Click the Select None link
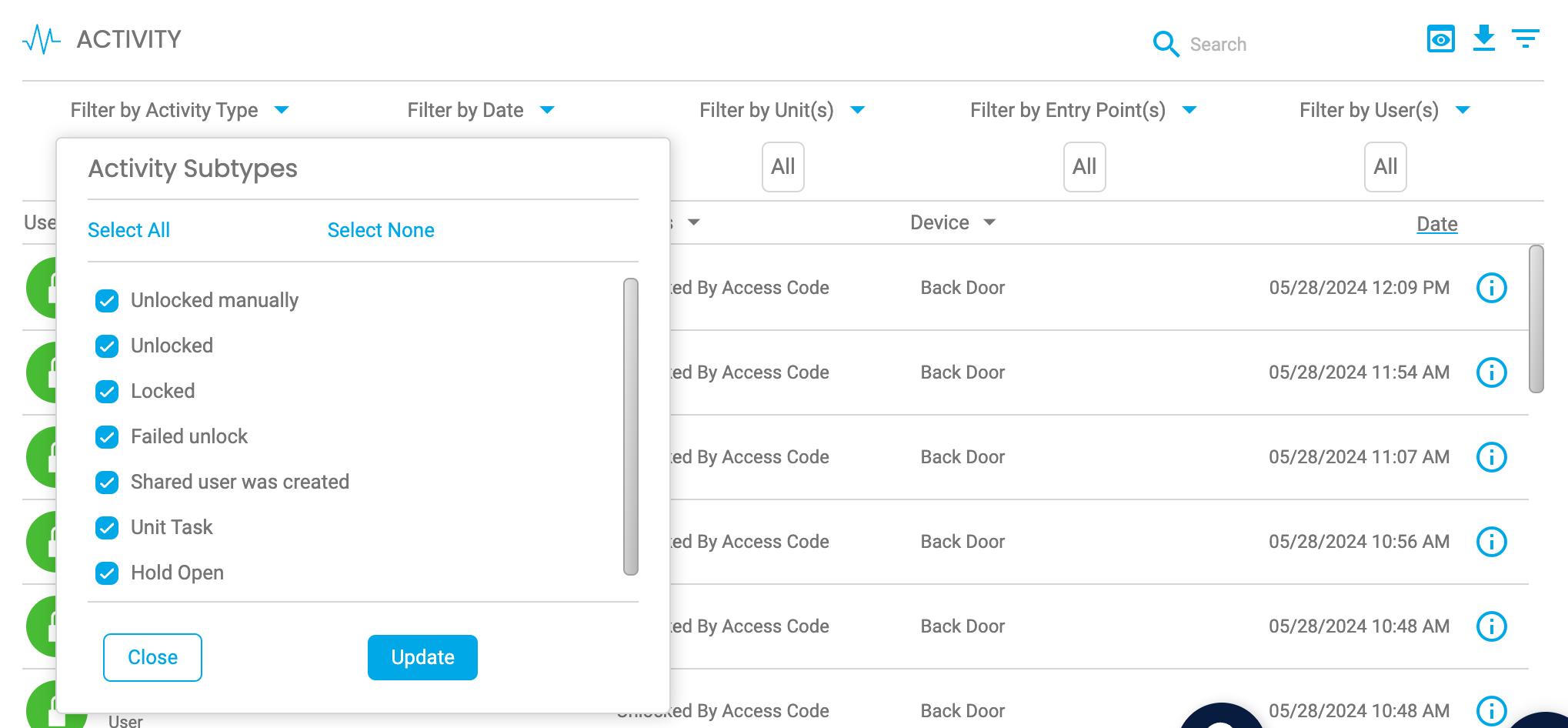This screenshot has width=1568, height=728. pos(381,230)
